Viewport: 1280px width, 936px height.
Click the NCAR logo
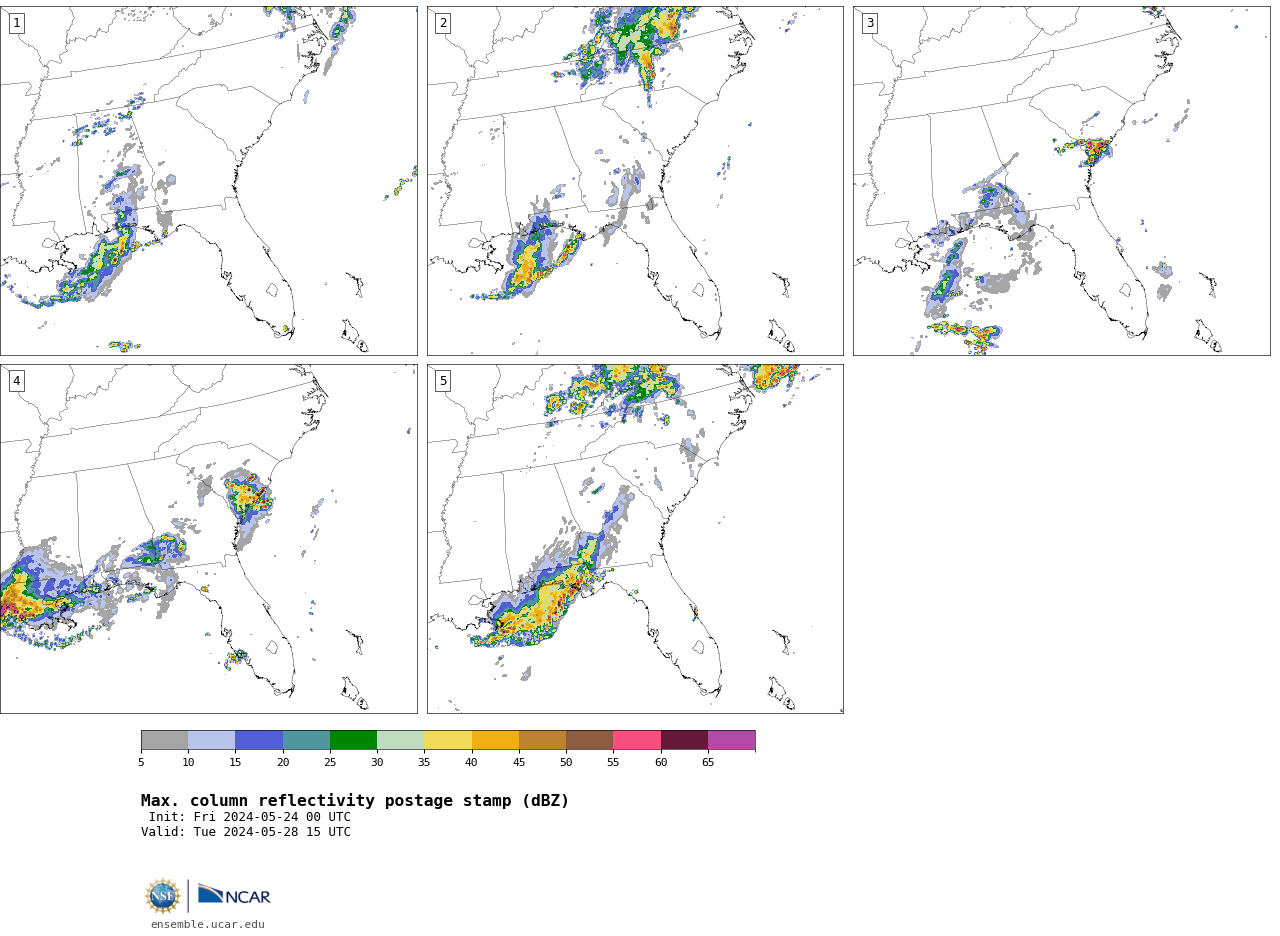coord(234,895)
